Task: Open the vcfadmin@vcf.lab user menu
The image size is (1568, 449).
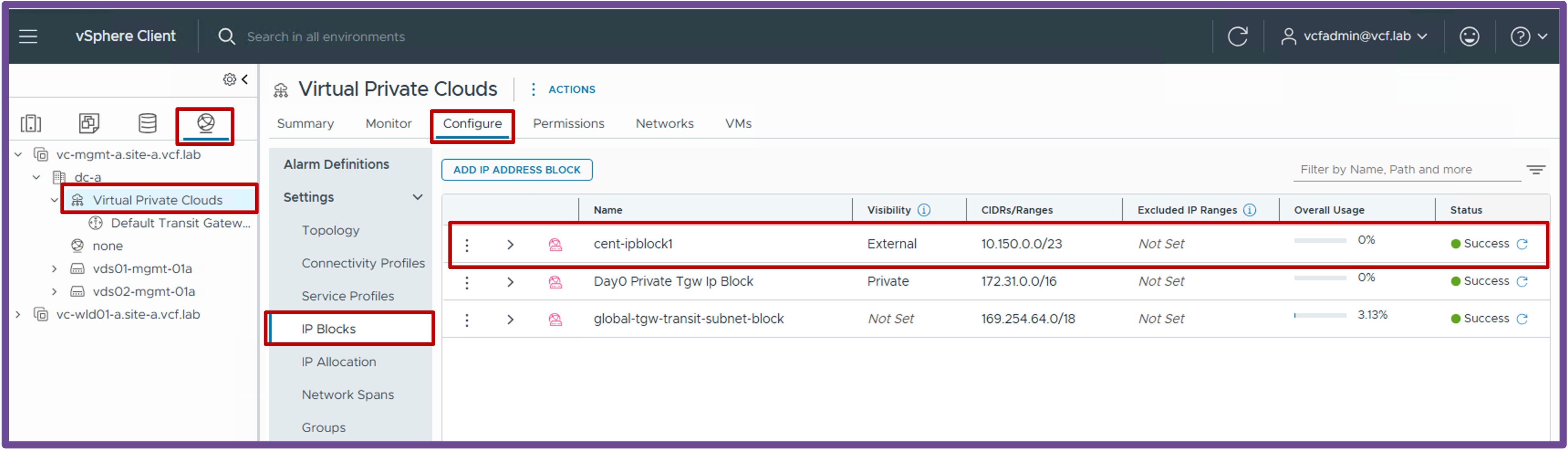Action: click(x=1354, y=37)
